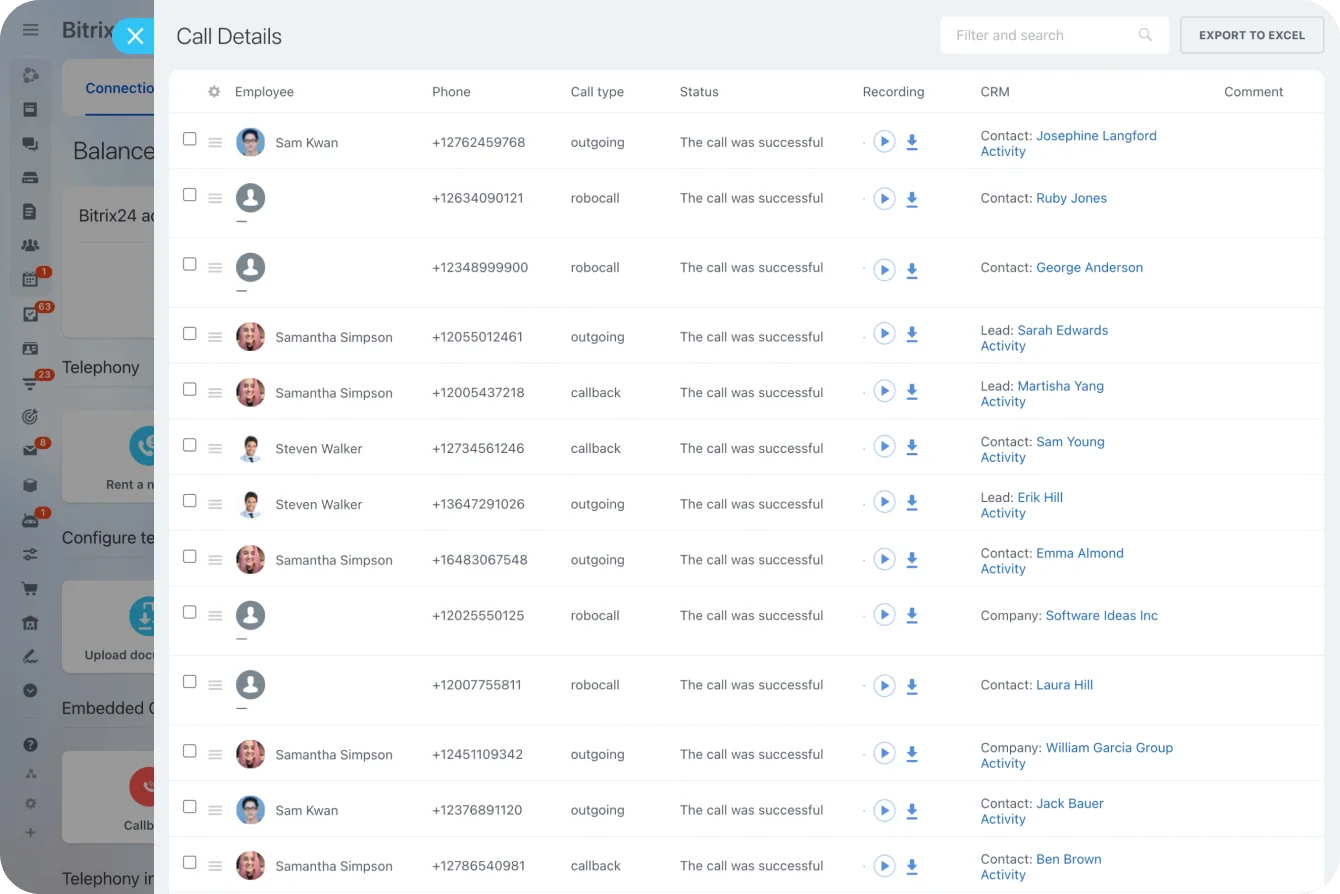1340x894 pixels.
Task: Expand row menu for Jack Bauer call
Action: [215, 811]
